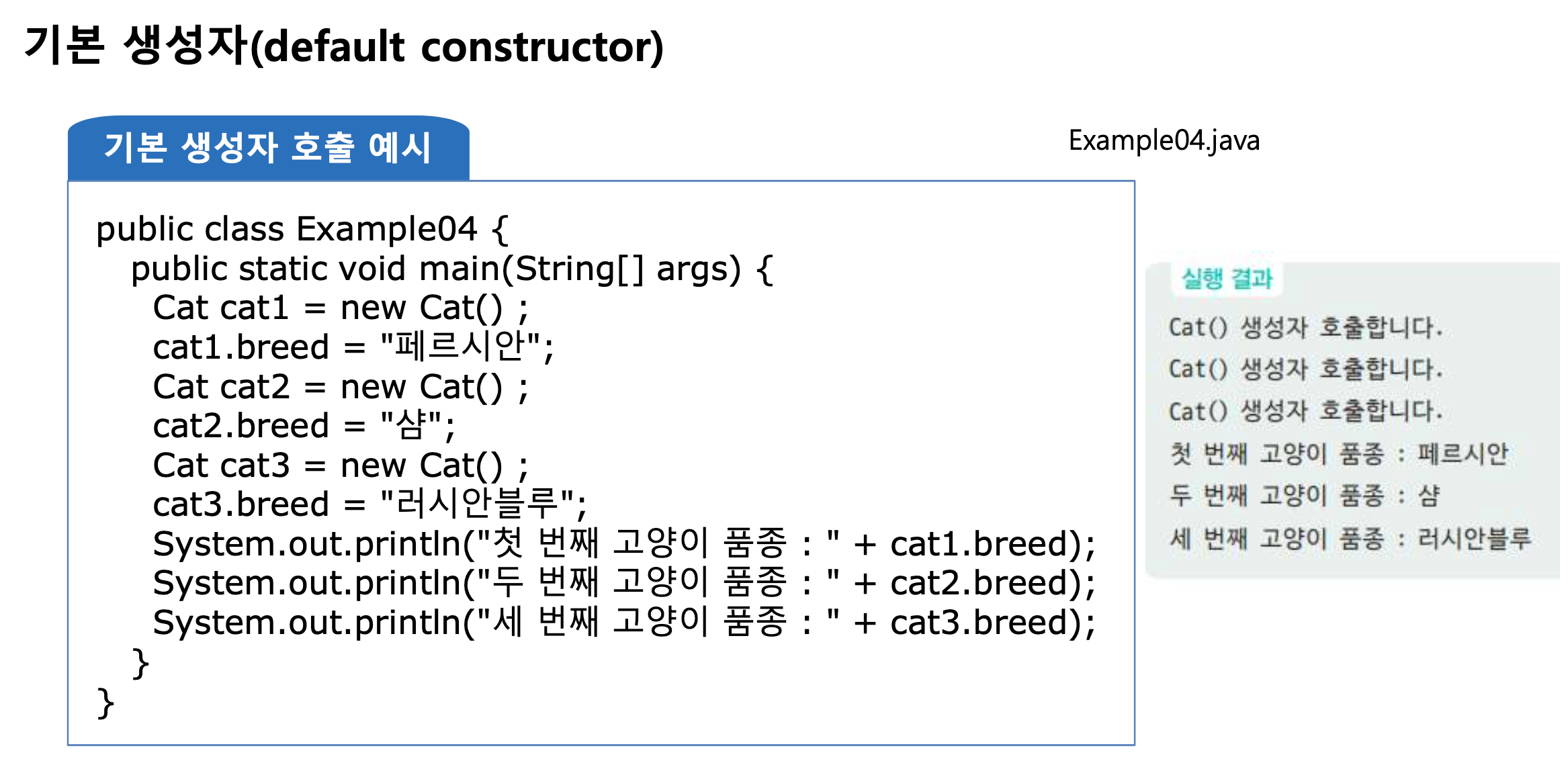This screenshot has width=1568, height=763.
Task: Click the println line for cat2.breed
Action: (623, 582)
